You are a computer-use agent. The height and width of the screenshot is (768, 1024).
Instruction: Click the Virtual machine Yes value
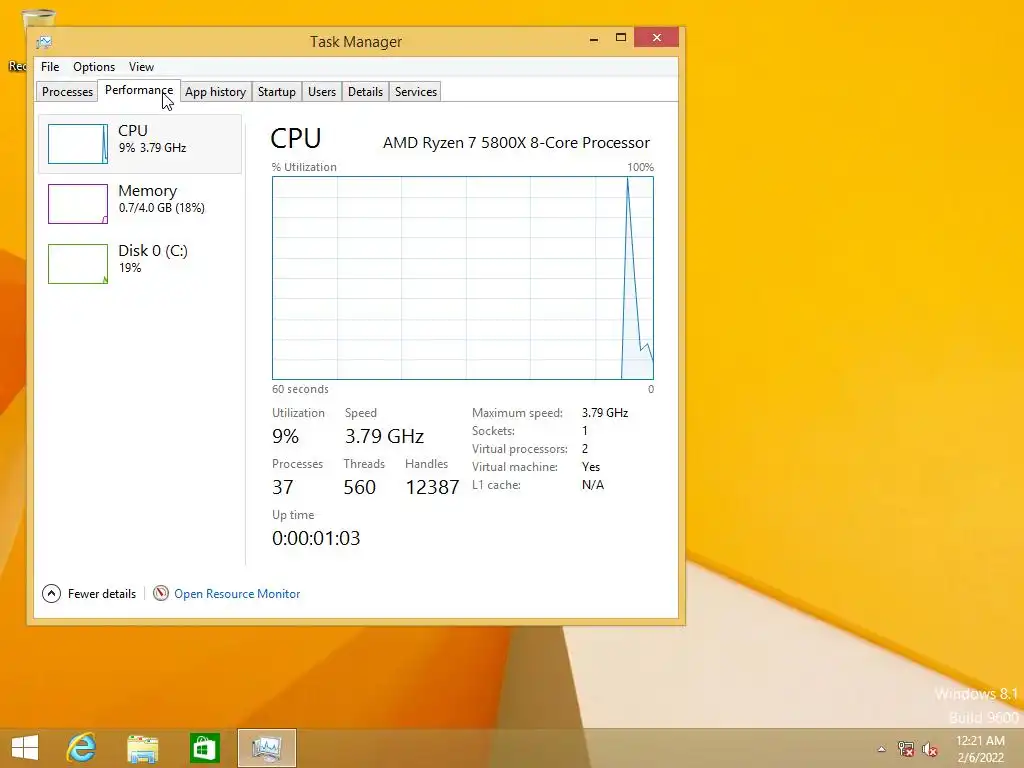(x=591, y=467)
